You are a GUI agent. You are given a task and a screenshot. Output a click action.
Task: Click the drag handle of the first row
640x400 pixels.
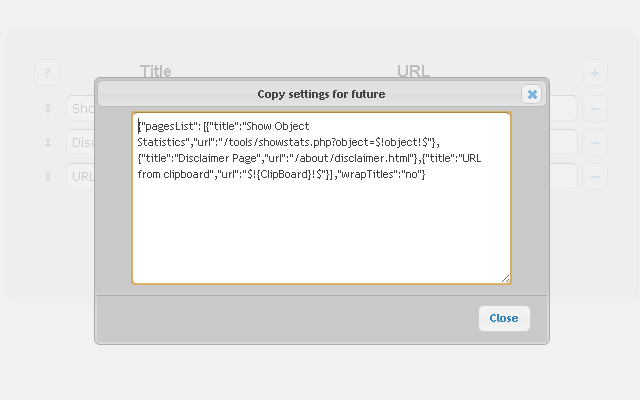coord(47,108)
